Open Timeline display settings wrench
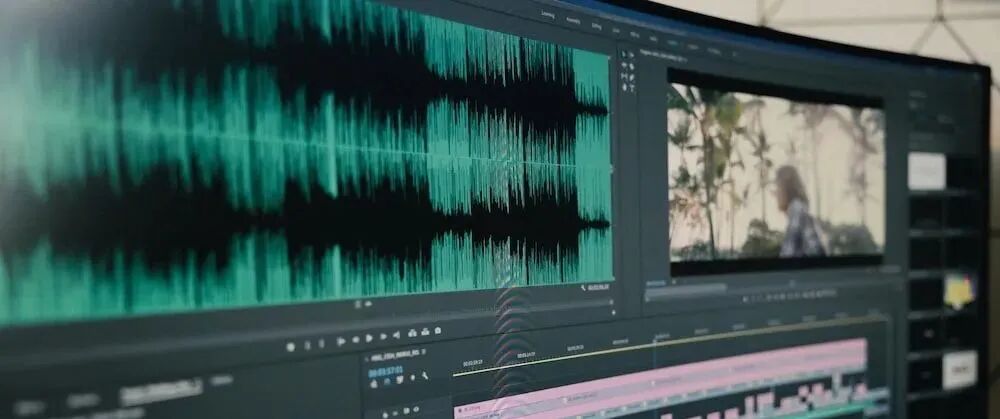Viewport: 1000px width, 419px height. [425, 376]
